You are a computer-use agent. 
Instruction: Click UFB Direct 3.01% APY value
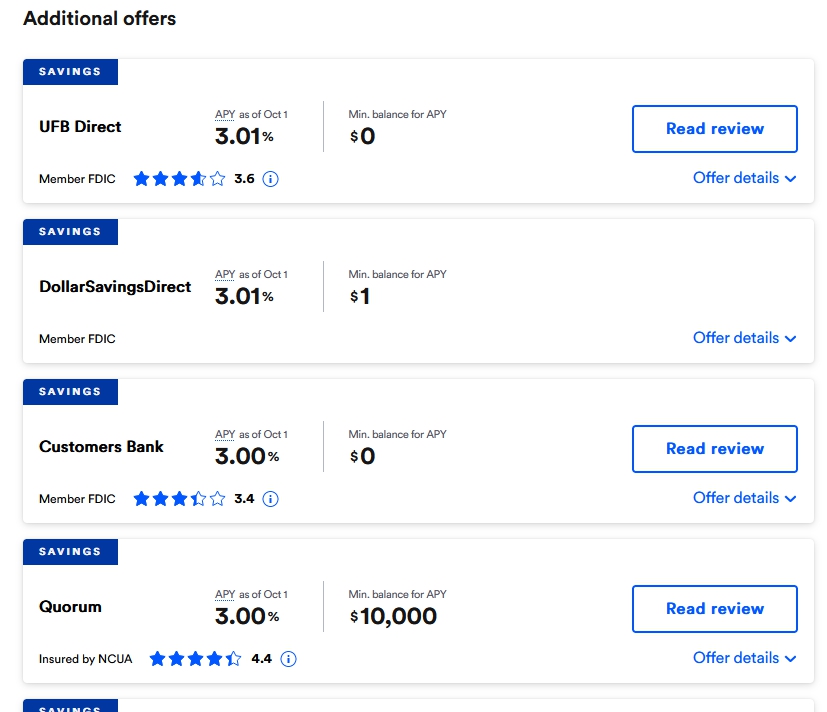click(244, 137)
